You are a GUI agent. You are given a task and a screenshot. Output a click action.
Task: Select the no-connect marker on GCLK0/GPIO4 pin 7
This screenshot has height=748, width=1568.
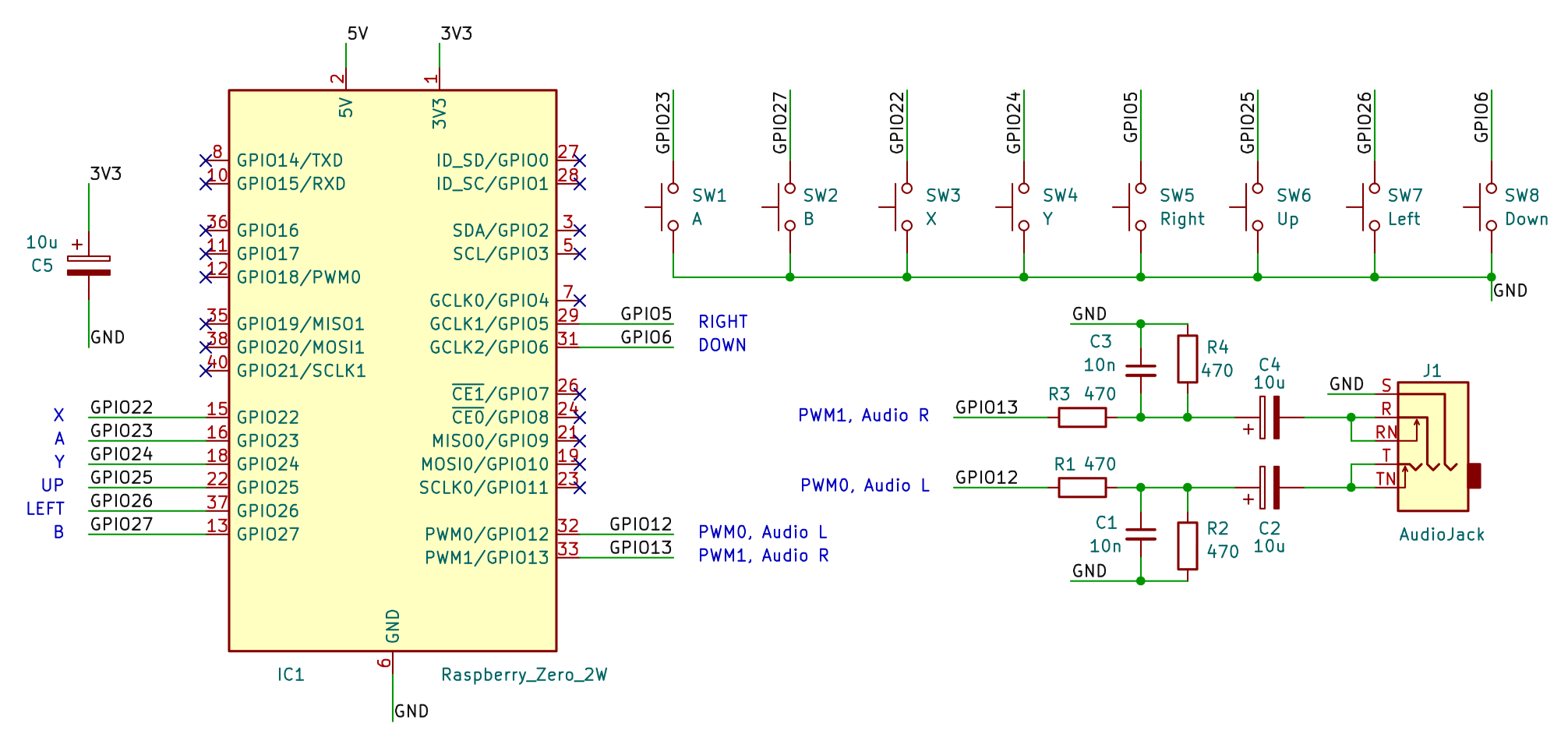(579, 301)
